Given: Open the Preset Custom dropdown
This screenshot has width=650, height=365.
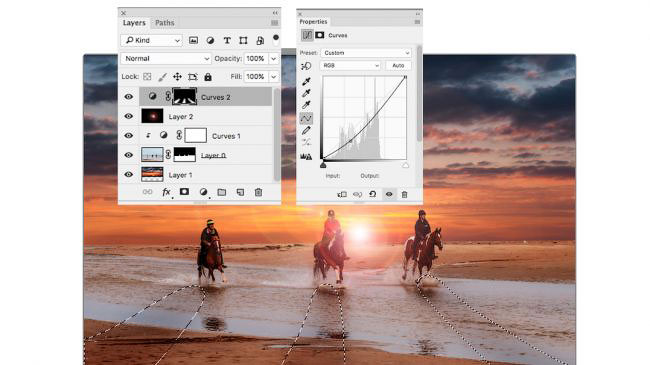Looking at the screenshot, I should pyautogui.click(x=366, y=53).
